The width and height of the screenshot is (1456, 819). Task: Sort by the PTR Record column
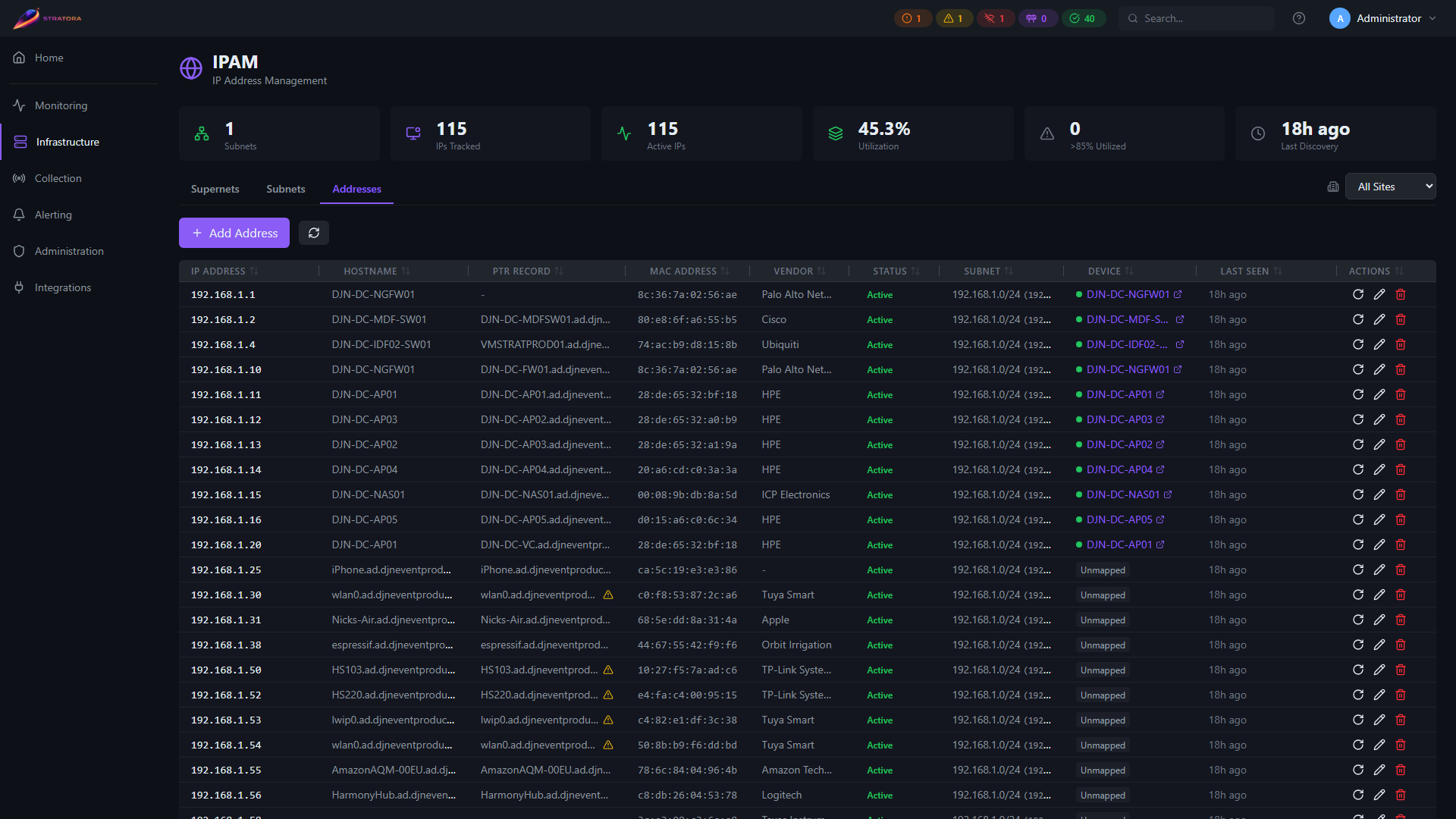click(528, 271)
